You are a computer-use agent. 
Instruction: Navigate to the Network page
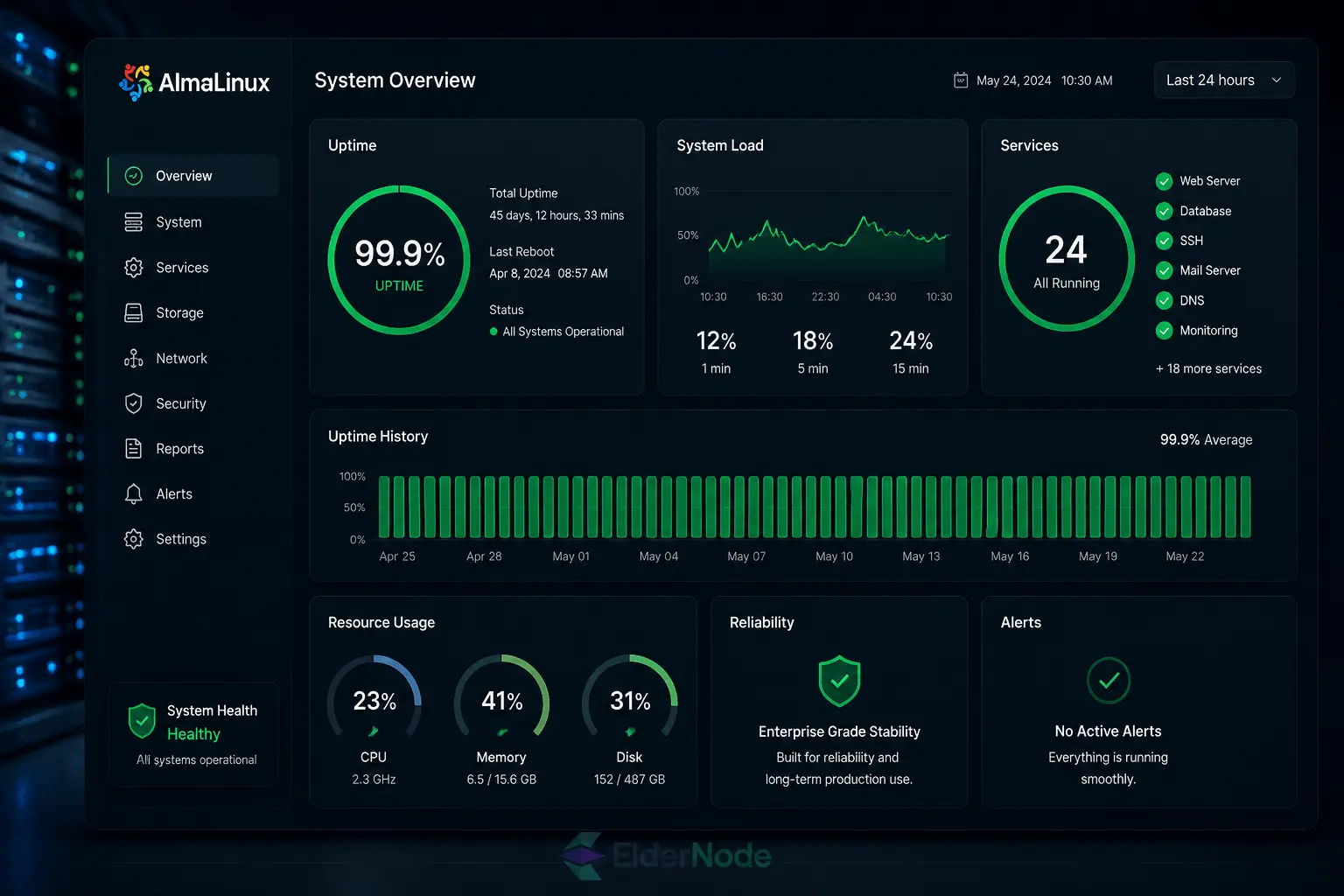(x=193, y=359)
